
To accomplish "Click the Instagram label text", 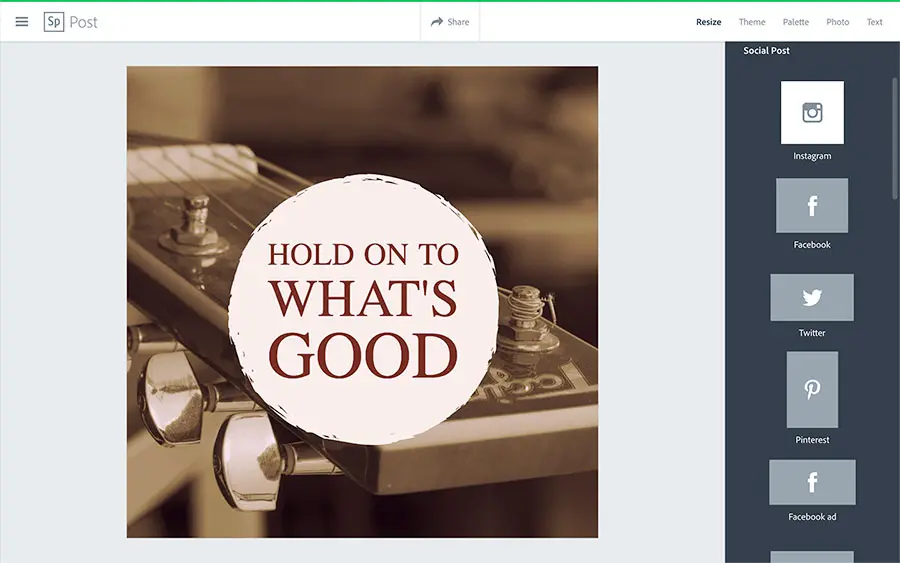I will (812, 156).
